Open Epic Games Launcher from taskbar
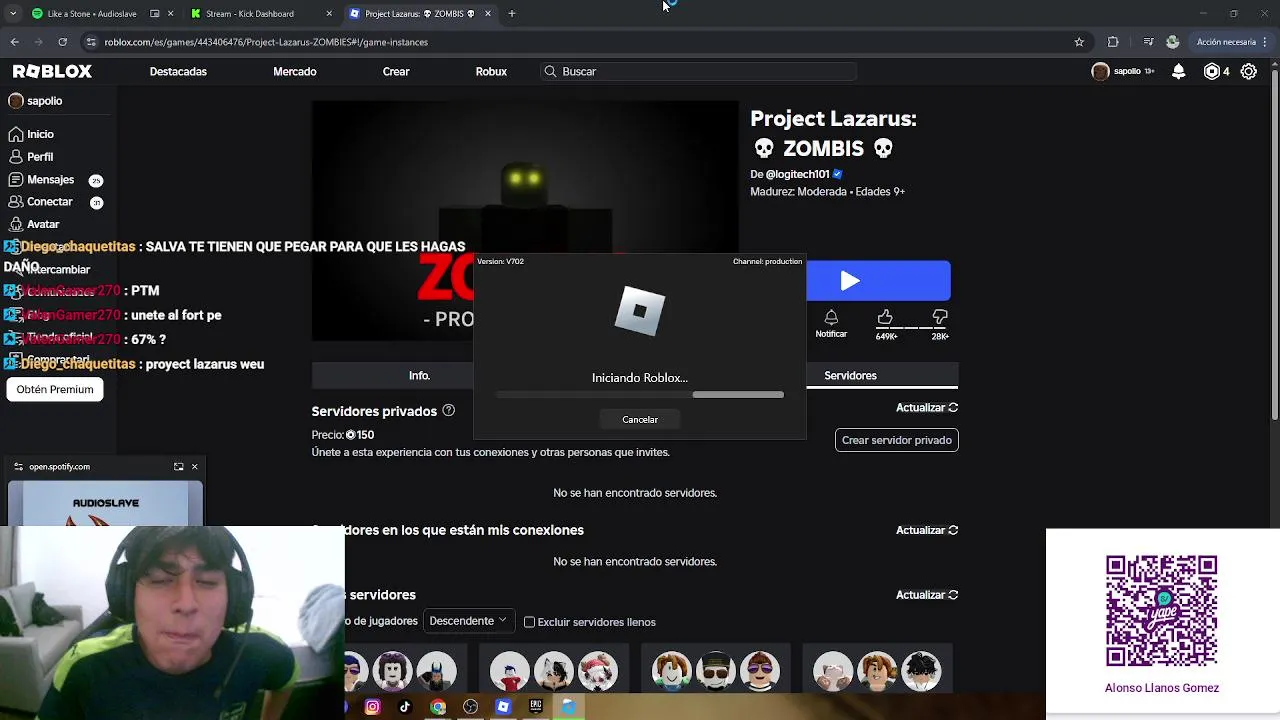 coord(536,707)
